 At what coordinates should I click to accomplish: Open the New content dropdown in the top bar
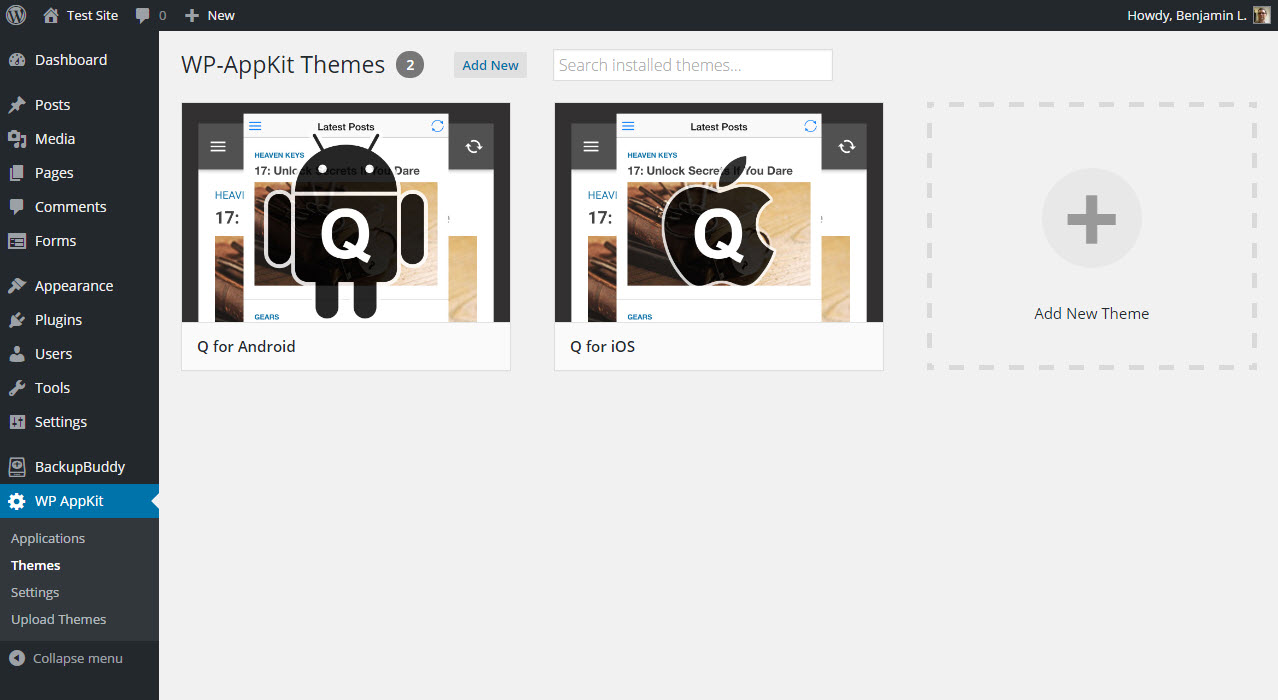(210, 15)
